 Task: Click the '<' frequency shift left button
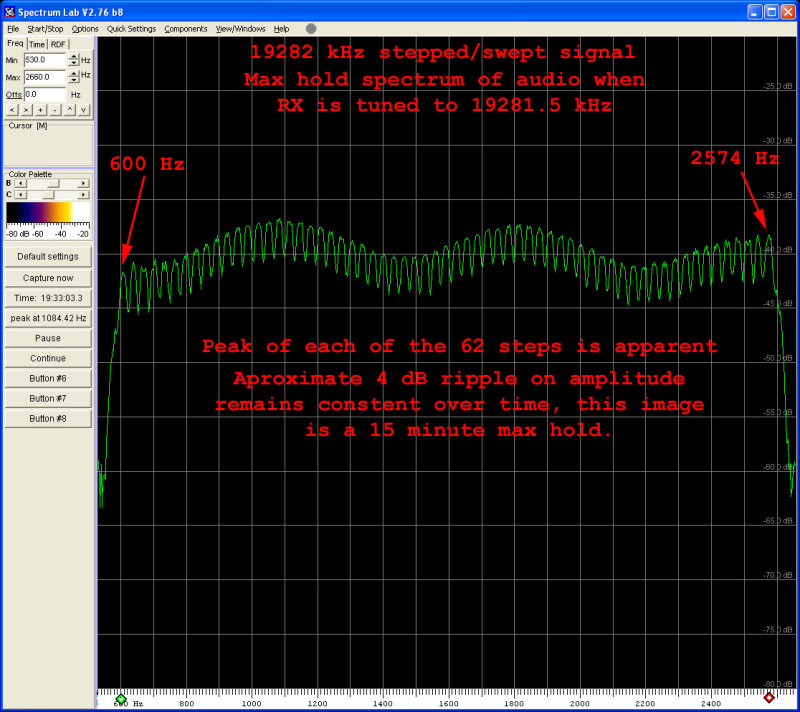pyautogui.click(x=12, y=110)
